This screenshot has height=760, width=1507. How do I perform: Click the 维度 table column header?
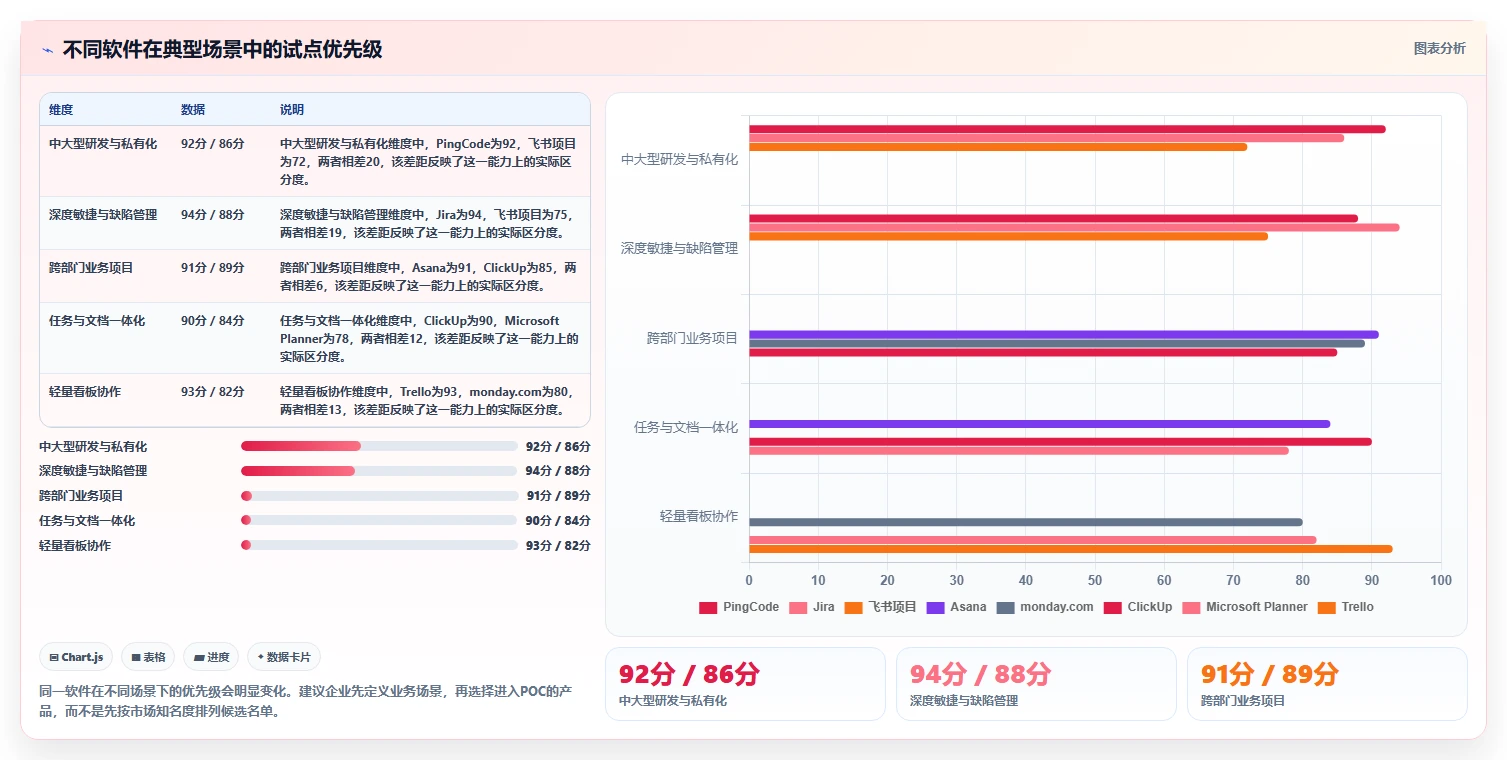pos(61,109)
